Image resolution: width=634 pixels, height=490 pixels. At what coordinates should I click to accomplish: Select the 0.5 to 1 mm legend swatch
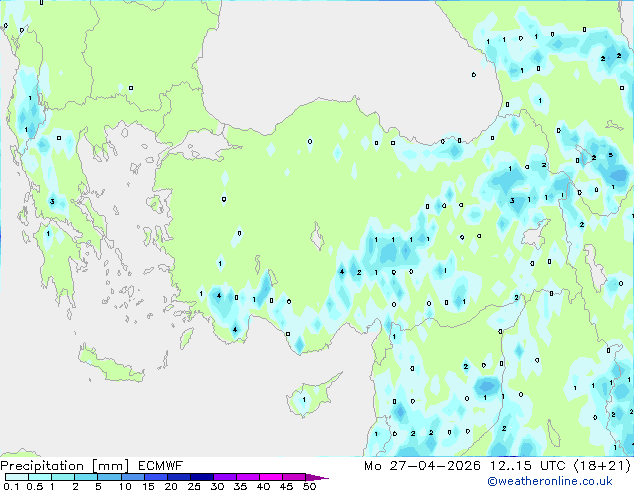pos(40,477)
